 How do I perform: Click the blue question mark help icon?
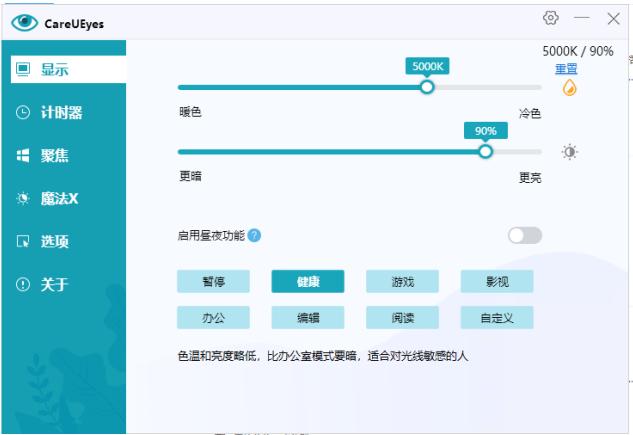(254, 235)
